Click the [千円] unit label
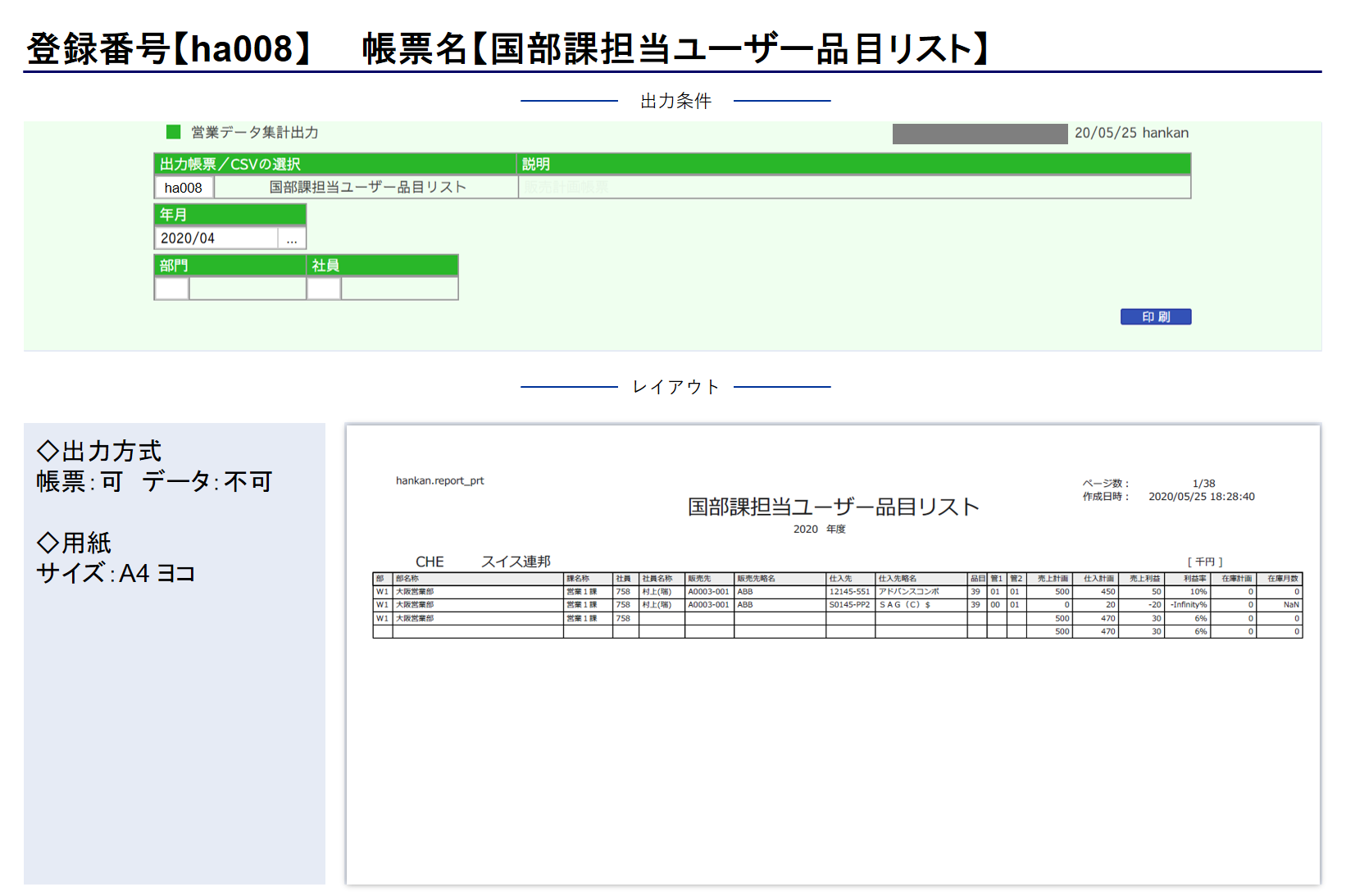 1204,562
